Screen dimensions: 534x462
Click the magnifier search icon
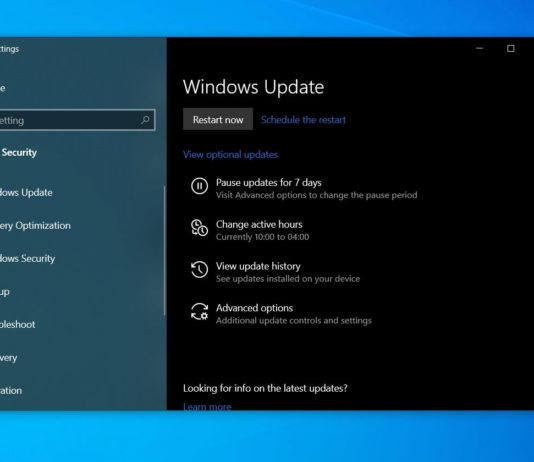[145, 120]
